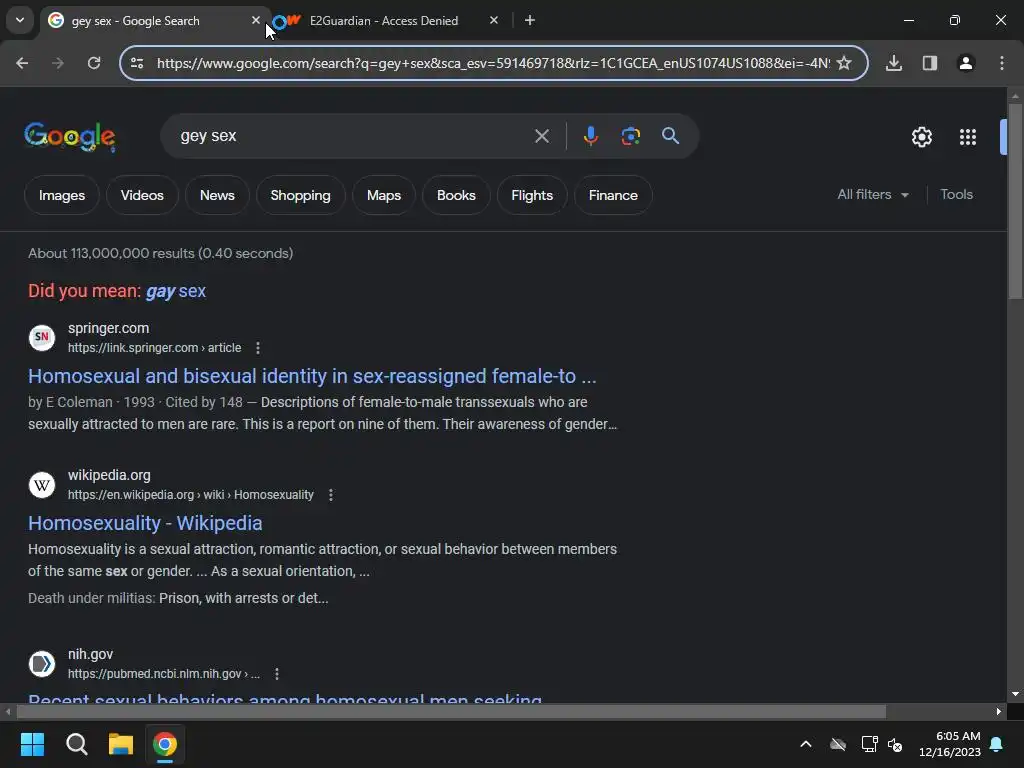Filter results by Videos
Image resolution: width=1024 pixels, height=768 pixels.
point(142,195)
